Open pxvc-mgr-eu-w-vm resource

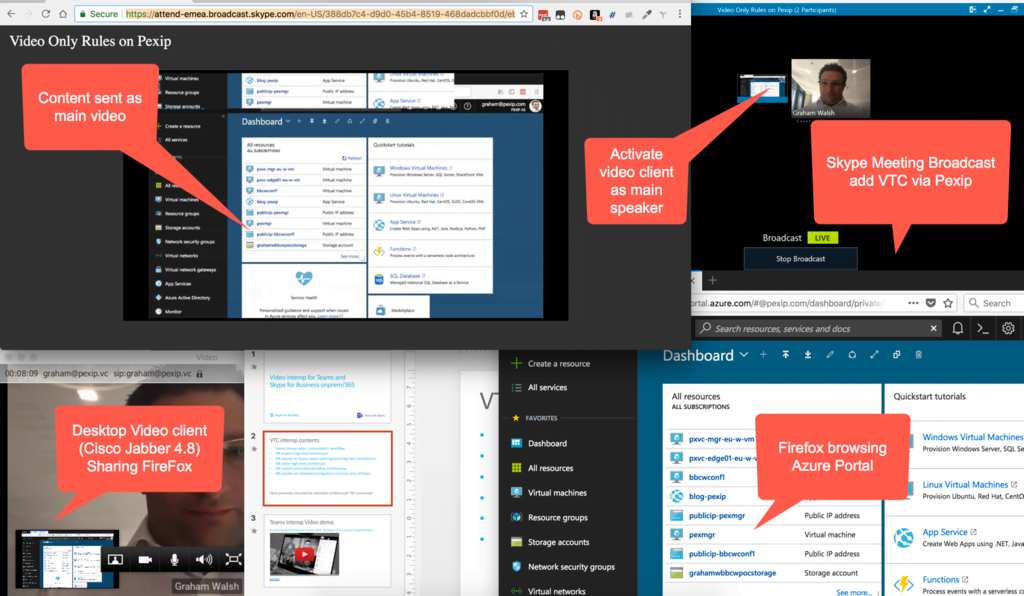coord(722,439)
